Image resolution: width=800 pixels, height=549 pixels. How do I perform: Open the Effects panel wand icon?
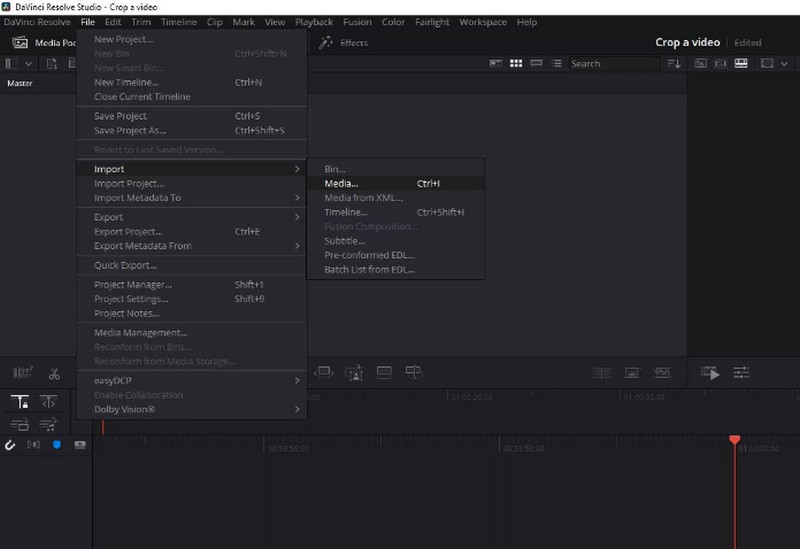click(x=326, y=43)
